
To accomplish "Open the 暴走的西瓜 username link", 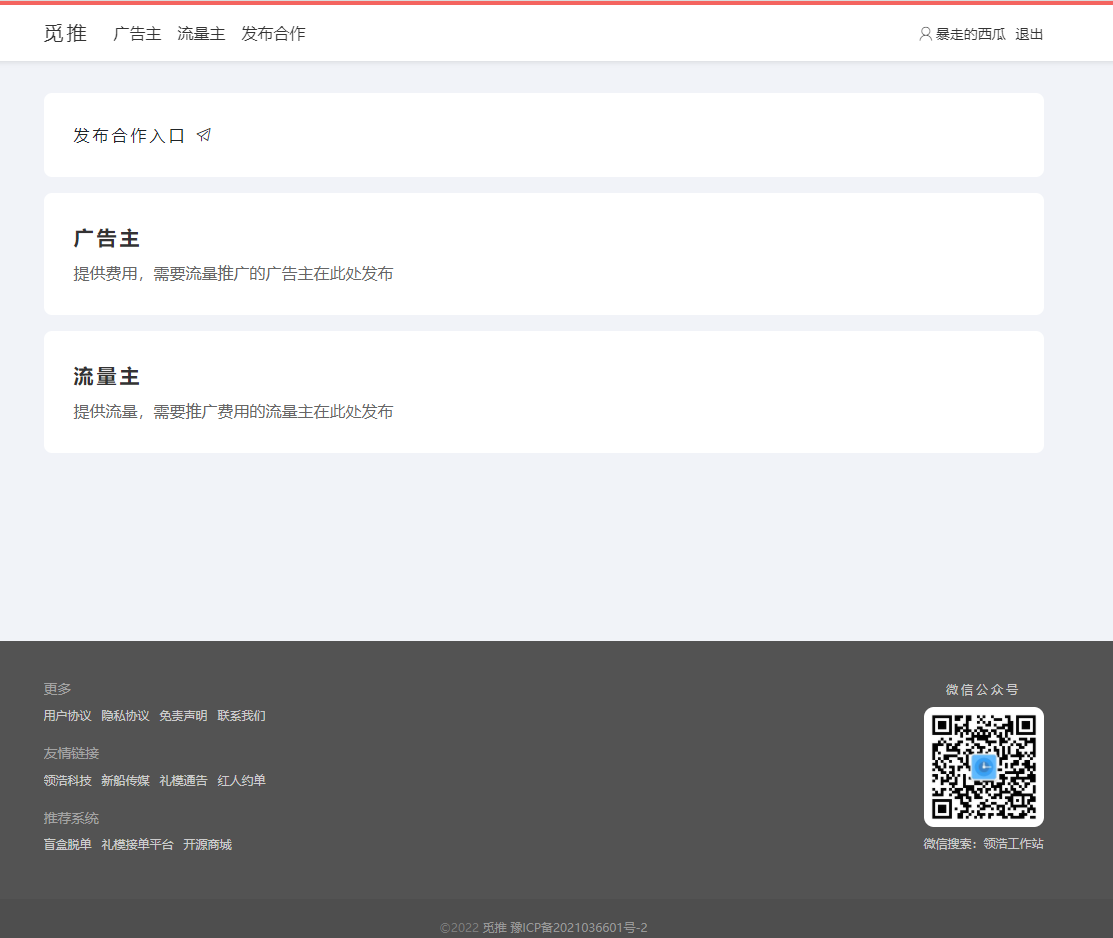I will pos(970,34).
